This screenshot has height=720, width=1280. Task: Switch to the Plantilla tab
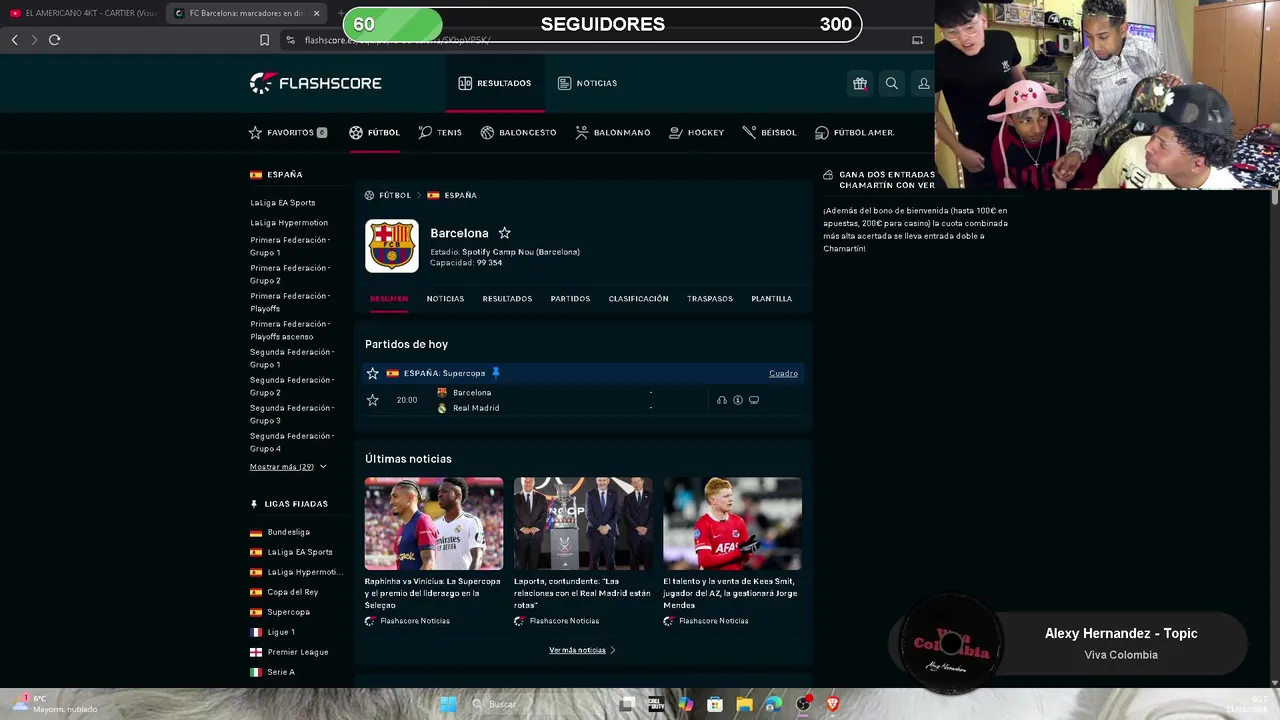tap(771, 299)
